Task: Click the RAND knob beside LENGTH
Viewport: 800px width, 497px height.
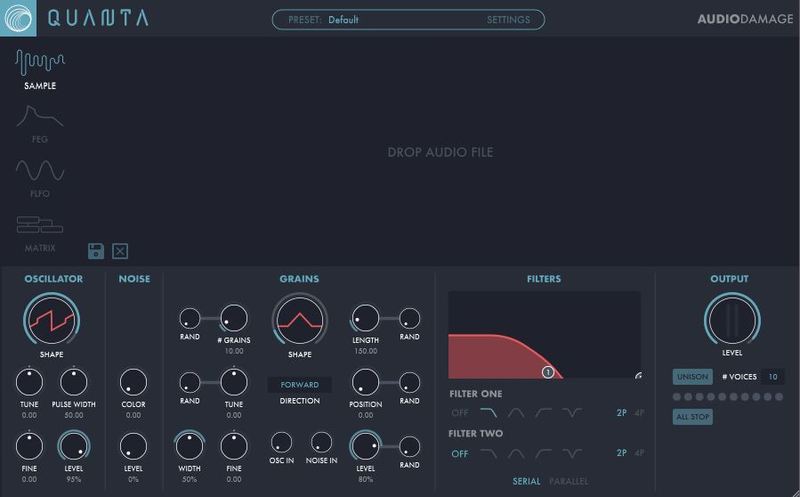Action: pyautogui.click(x=409, y=318)
